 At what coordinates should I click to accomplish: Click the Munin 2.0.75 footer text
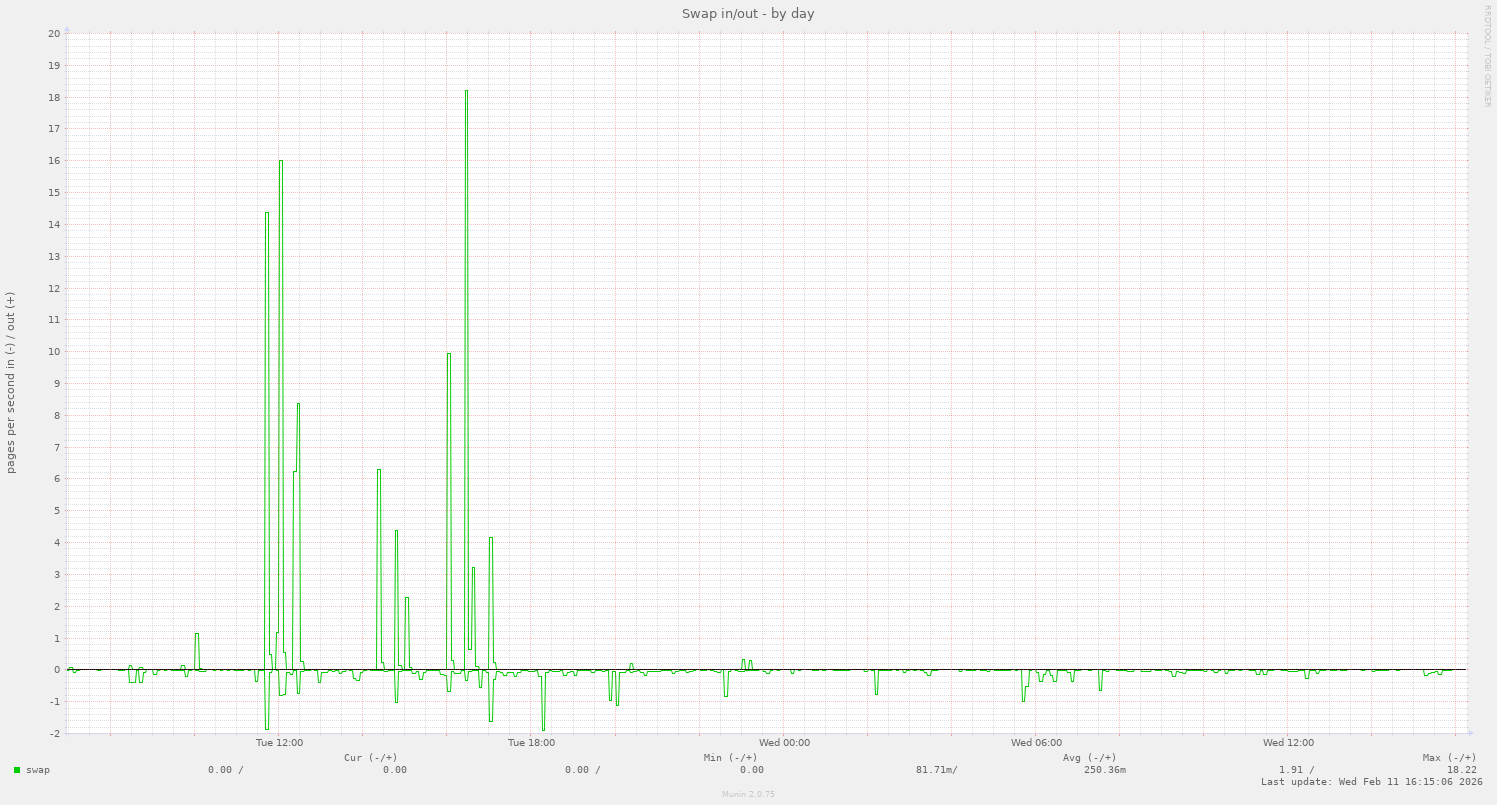[748, 794]
